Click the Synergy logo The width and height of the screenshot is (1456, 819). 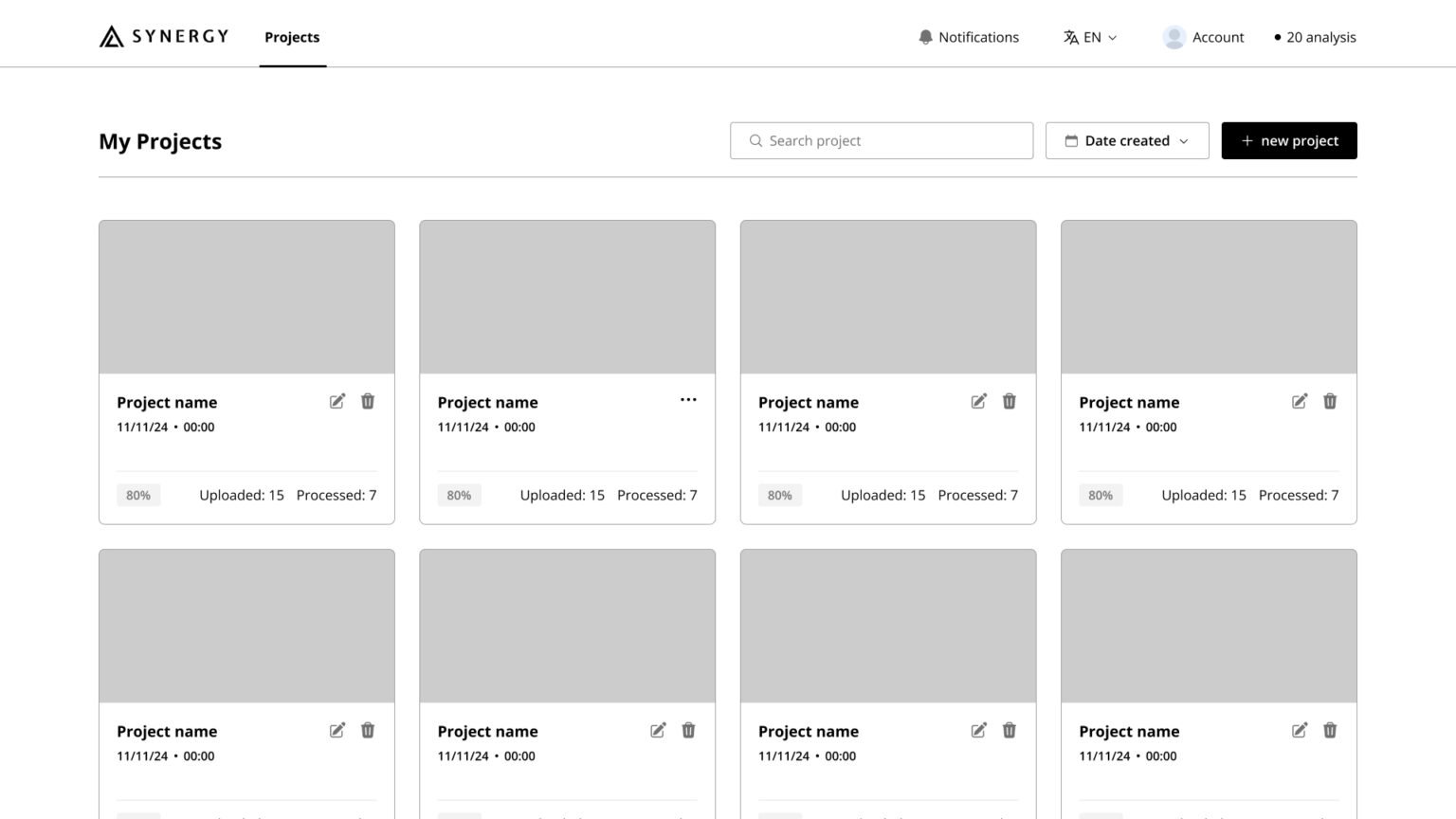[162, 36]
